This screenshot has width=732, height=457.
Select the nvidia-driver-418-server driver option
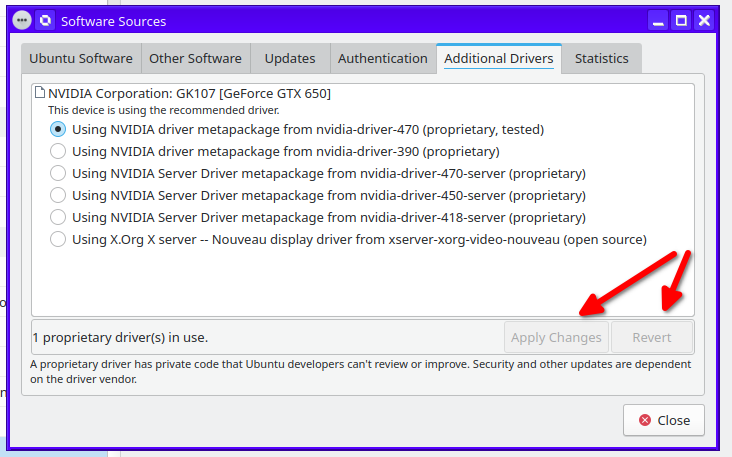pos(58,217)
